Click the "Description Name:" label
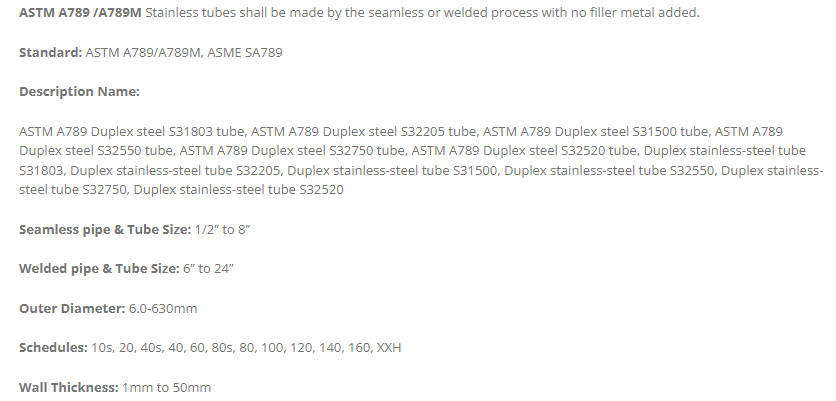The image size is (836, 401). (79, 91)
